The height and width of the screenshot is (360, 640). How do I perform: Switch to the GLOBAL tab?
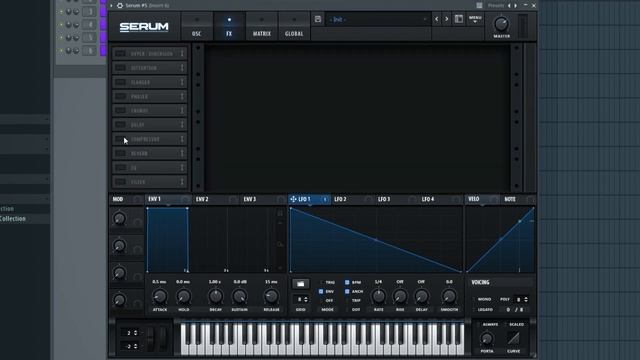coord(294,26)
